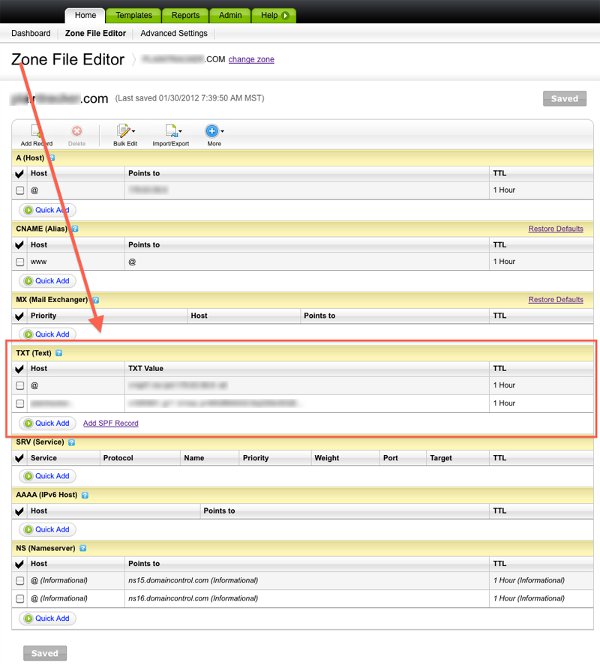Click the help icon beside TXT (Text)
Screen dimensions: 600x671
click(x=59, y=352)
